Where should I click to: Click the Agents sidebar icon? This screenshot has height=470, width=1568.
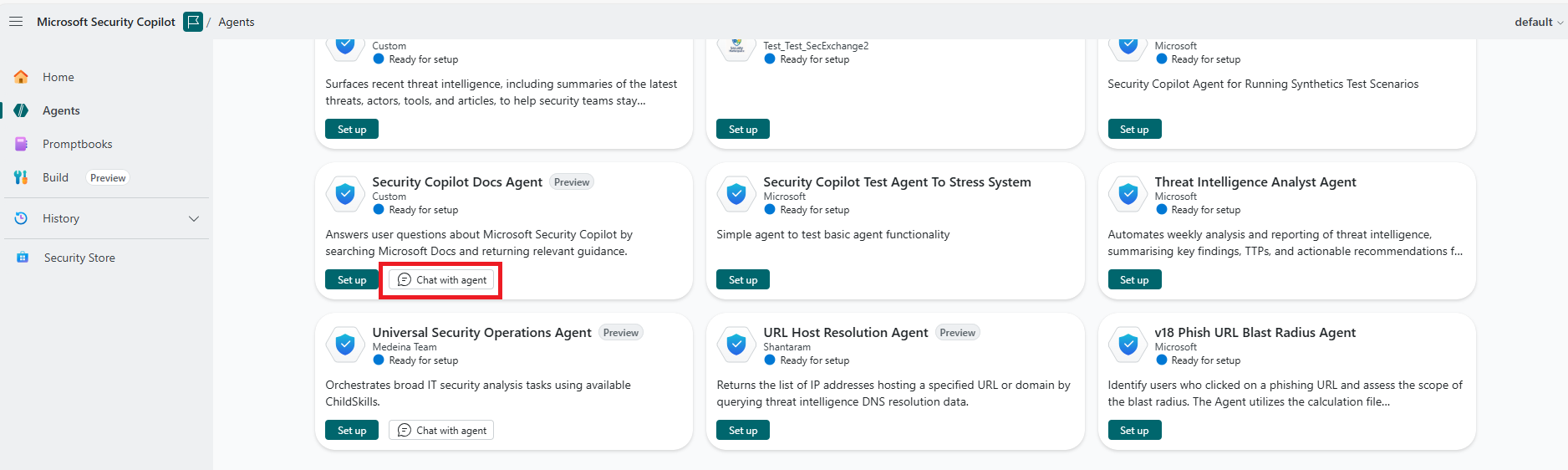click(21, 110)
